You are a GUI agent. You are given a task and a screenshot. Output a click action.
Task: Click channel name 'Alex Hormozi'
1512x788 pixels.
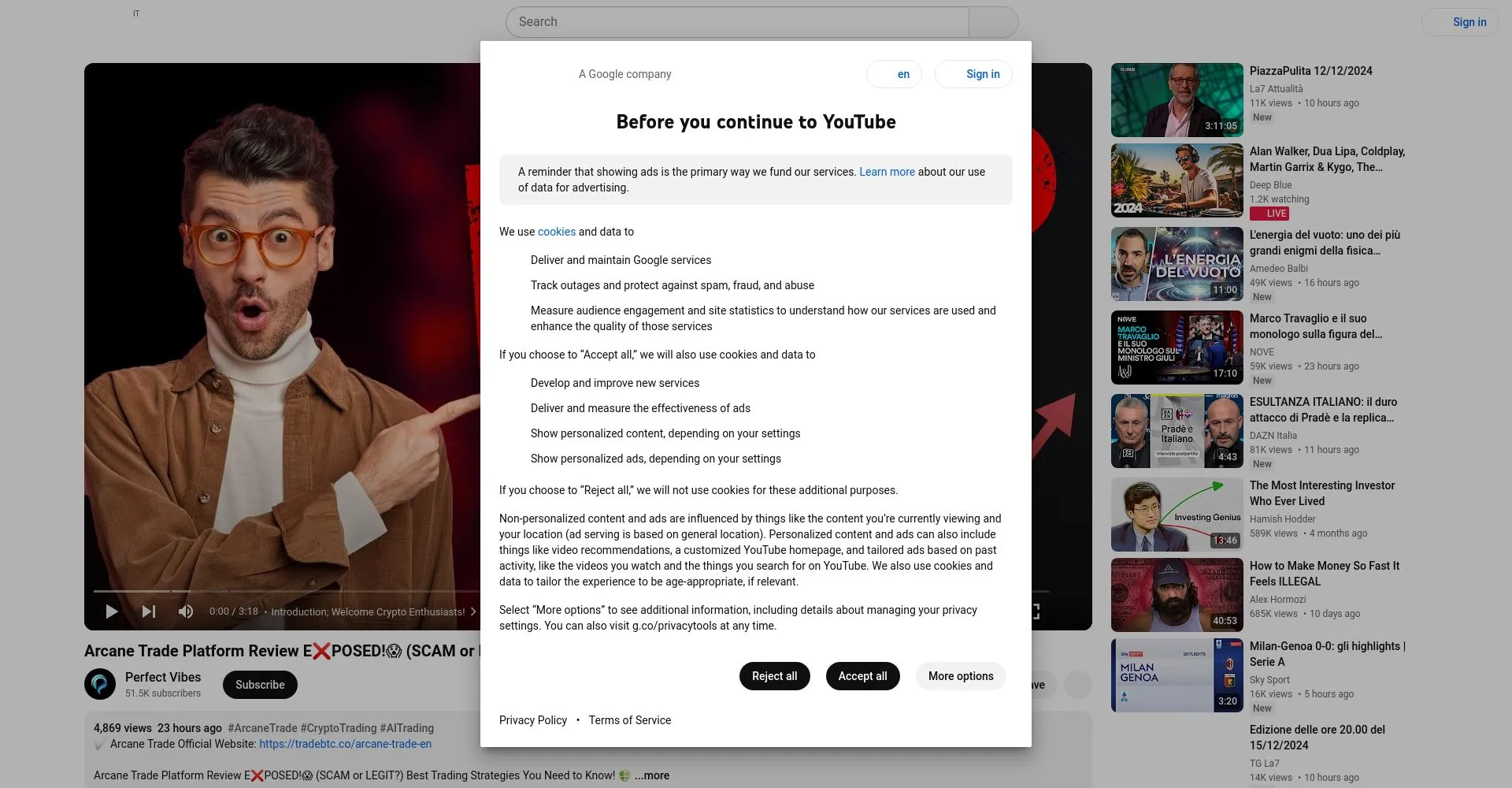pos(1277,600)
